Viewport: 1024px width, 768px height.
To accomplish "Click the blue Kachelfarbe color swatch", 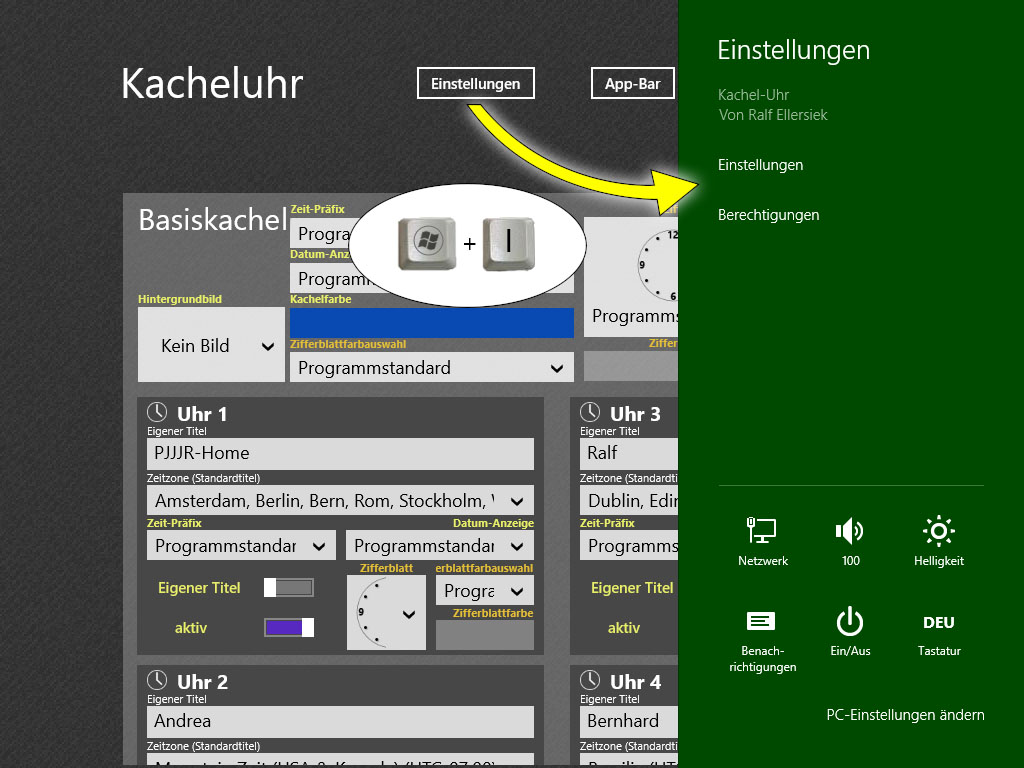I will [431, 323].
